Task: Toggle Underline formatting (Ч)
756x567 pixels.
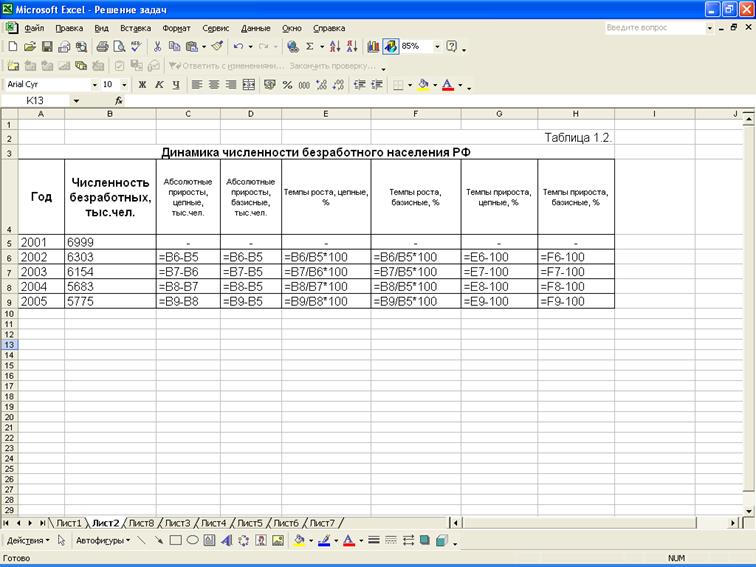Action: point(175,85)
